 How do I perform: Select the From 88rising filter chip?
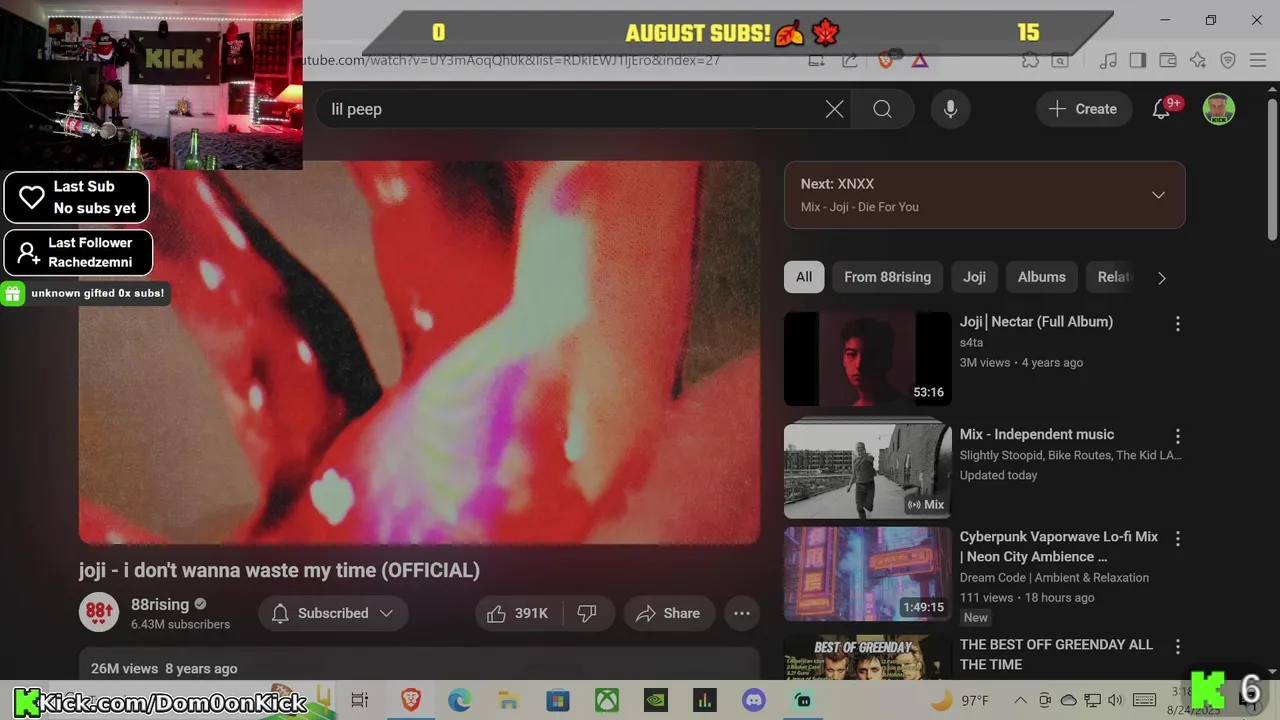(x=887, y=277)
